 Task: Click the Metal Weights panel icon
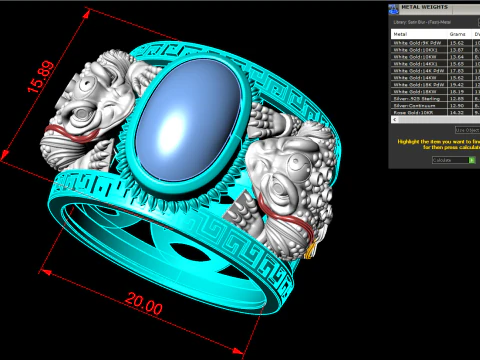(394, 9)
